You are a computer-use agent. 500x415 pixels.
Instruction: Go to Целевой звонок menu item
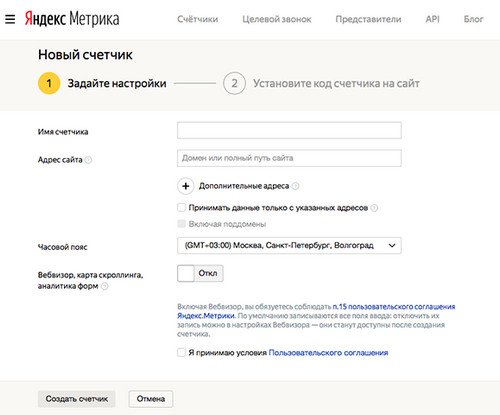coord(277,19)
